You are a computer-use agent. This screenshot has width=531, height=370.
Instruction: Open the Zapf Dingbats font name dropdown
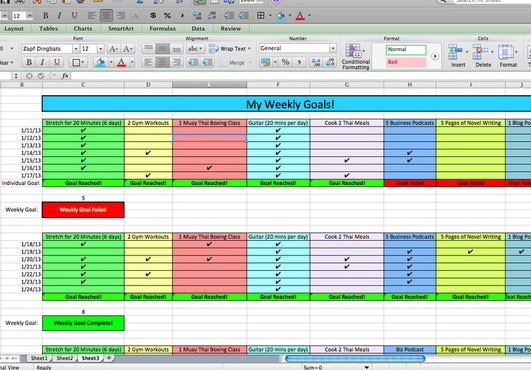point(76,49)
